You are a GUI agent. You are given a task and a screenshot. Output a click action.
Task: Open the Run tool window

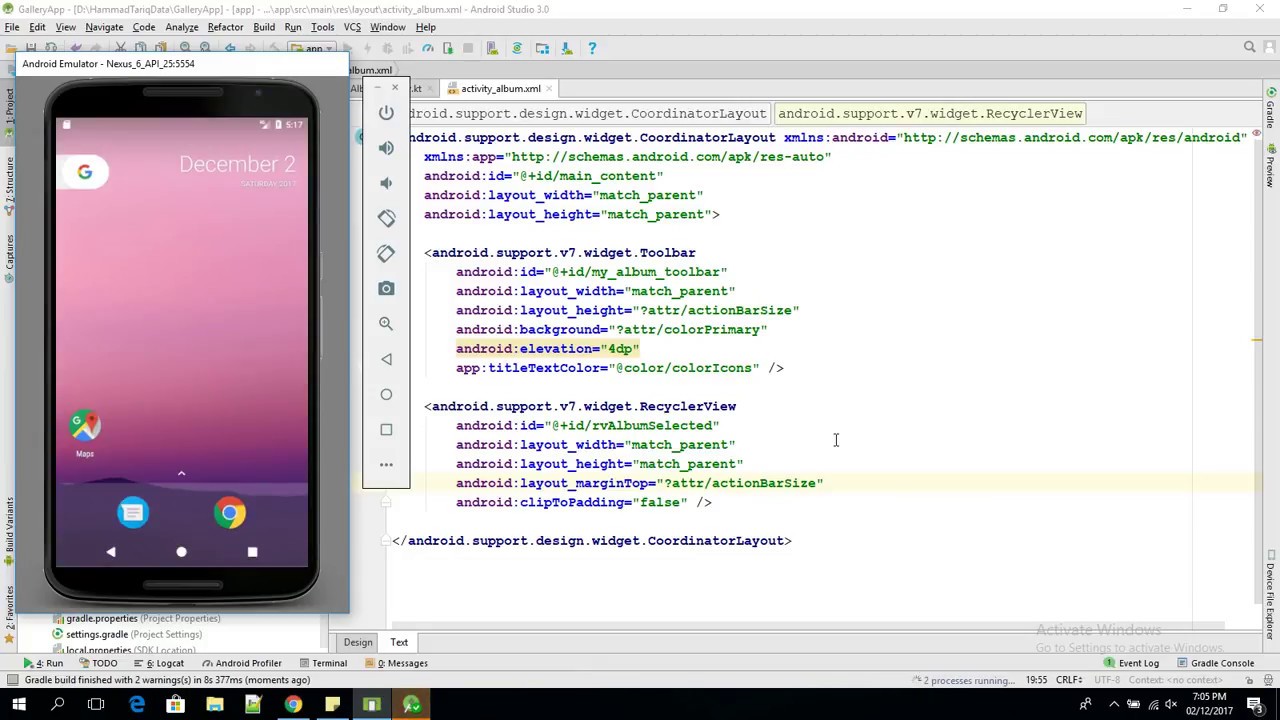(x=44, y=663)
